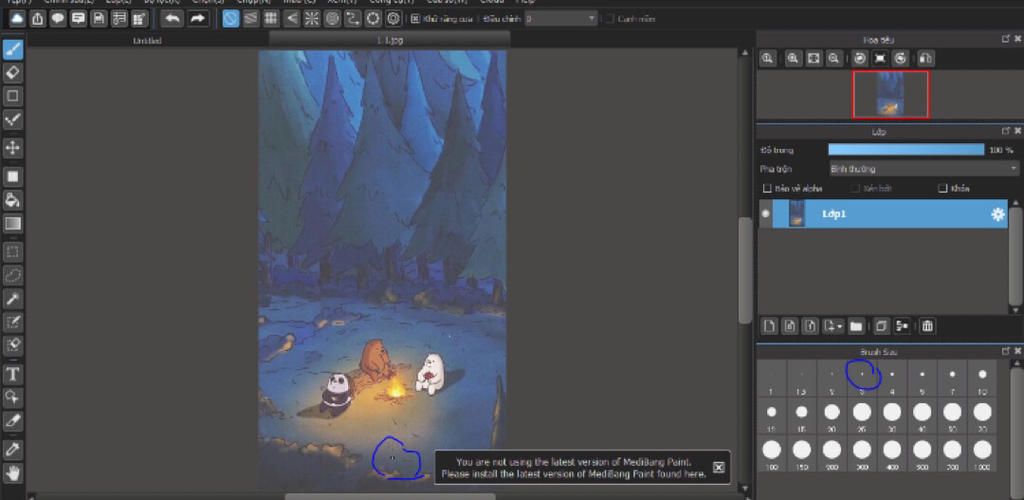
Task: Enable the radial snap guide
Action: pos(312,19)
